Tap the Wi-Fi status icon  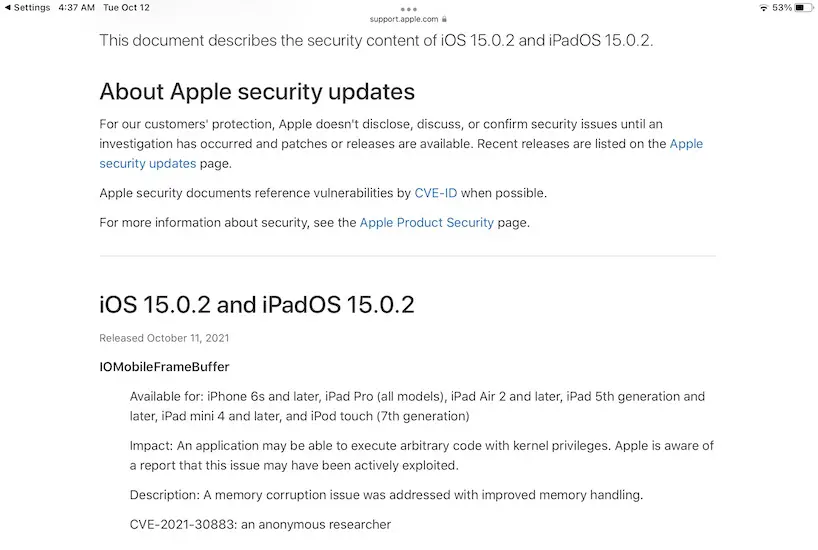[x=764, y=7]
